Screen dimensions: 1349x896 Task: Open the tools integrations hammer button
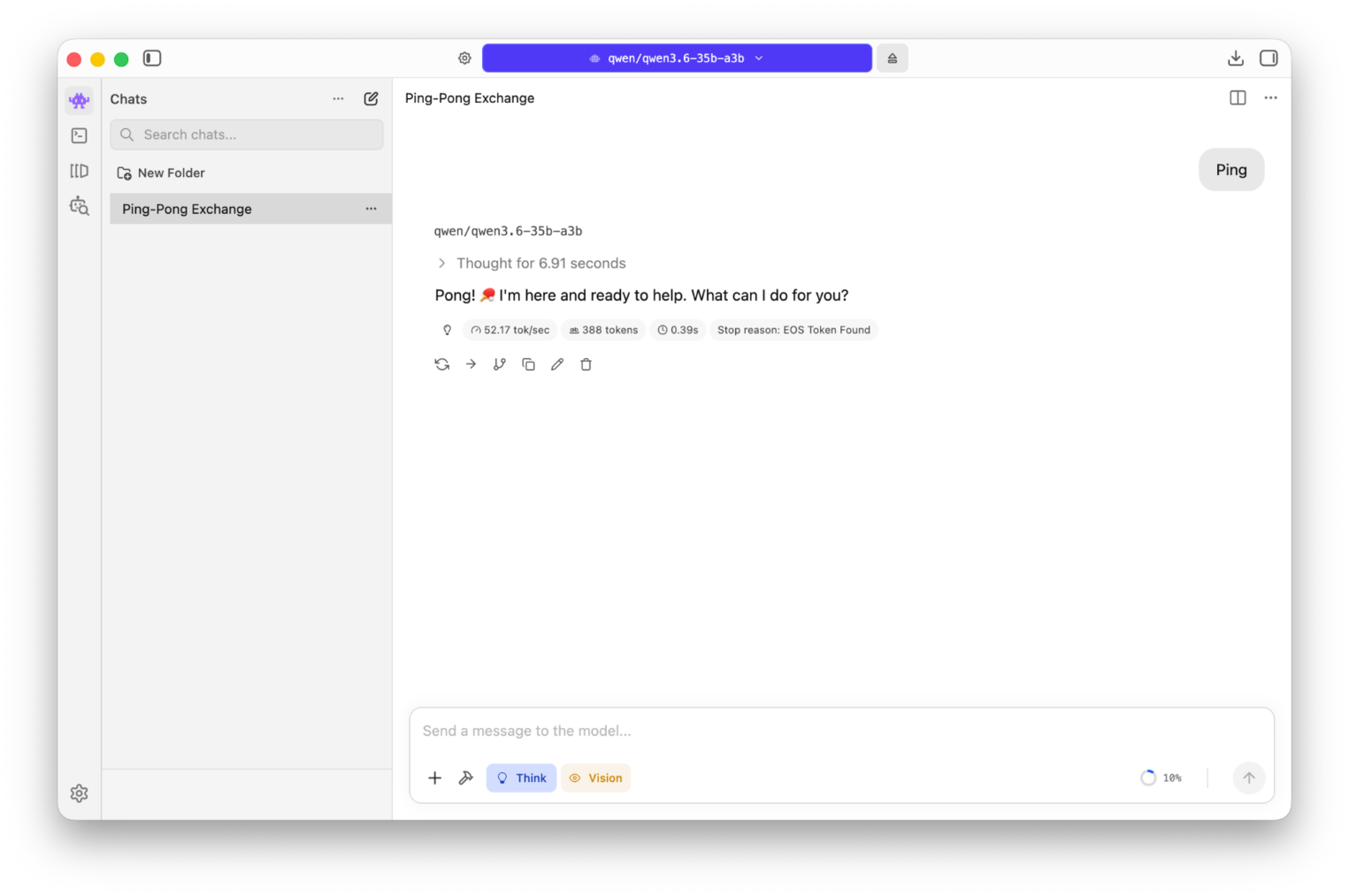point(466,778)
